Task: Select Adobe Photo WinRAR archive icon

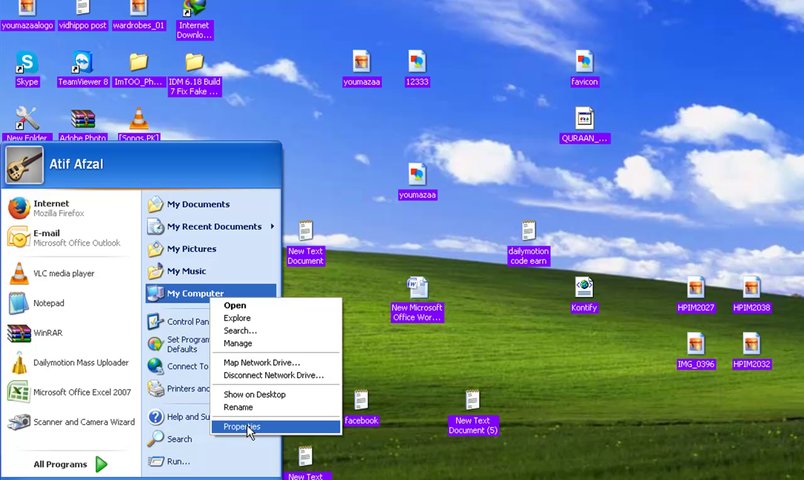Action: tap(83, 119)
